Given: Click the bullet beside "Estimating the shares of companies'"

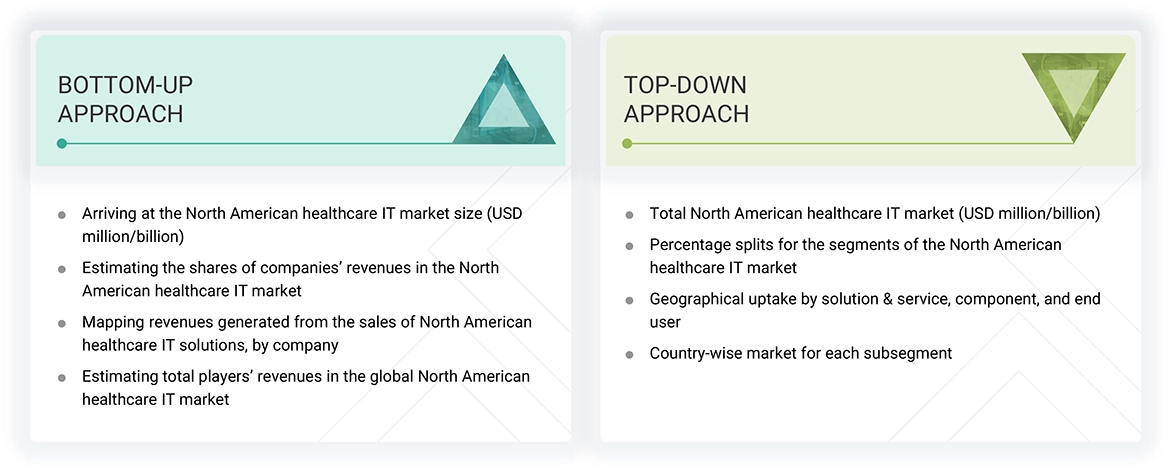Looking at the screenshot, I should tap(62, 269).
